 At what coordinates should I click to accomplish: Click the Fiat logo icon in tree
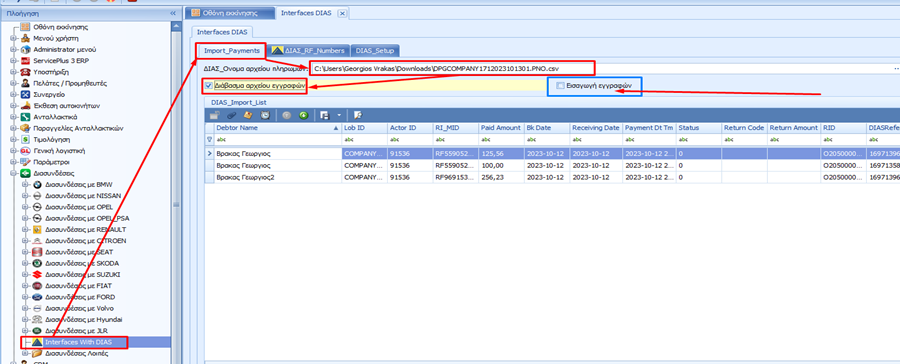[x=37, y=286]
